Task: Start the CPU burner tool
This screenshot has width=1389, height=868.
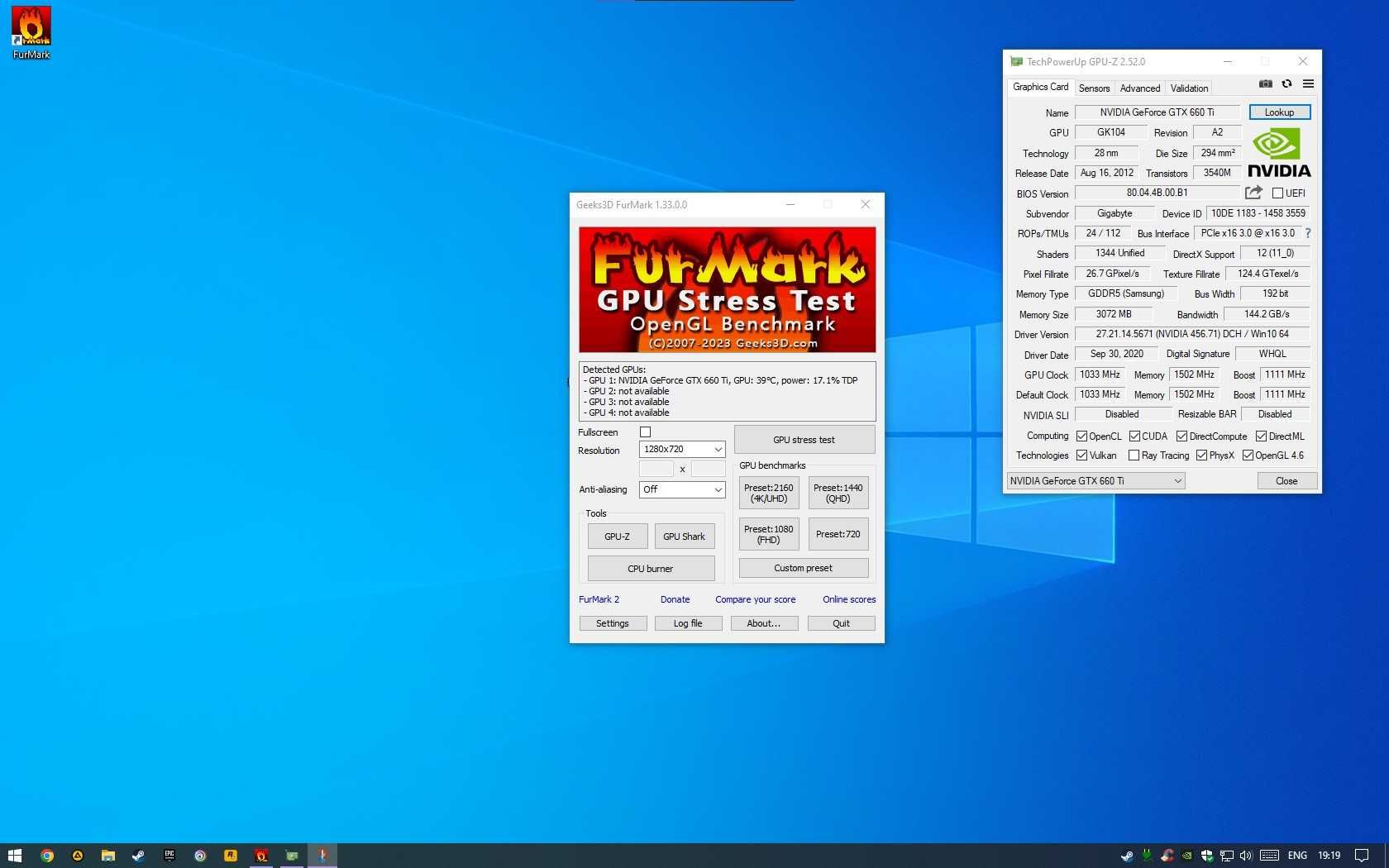Action: point(651,569)
